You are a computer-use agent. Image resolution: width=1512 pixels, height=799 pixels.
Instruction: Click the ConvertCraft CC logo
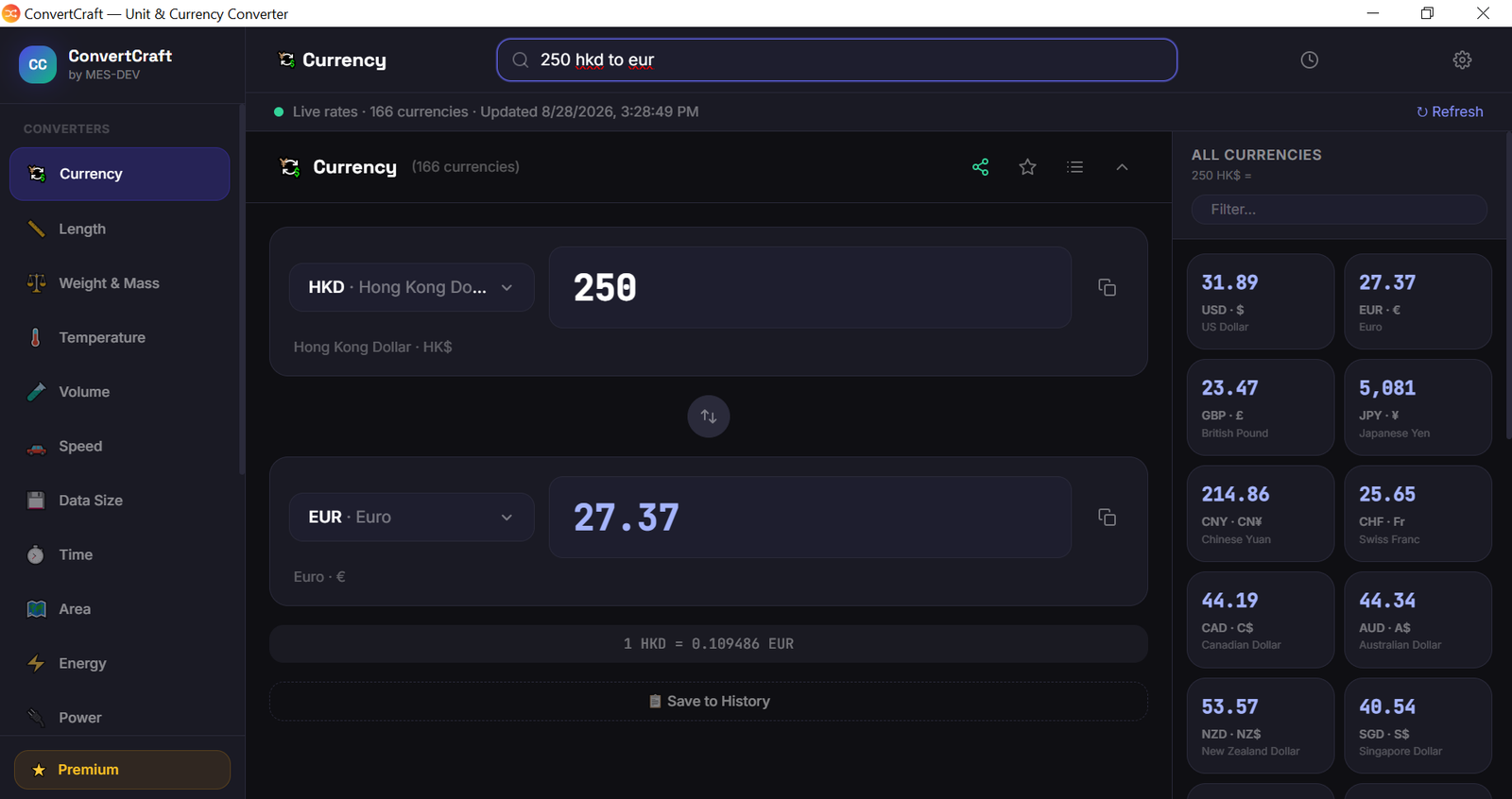(x=38, y=64)
